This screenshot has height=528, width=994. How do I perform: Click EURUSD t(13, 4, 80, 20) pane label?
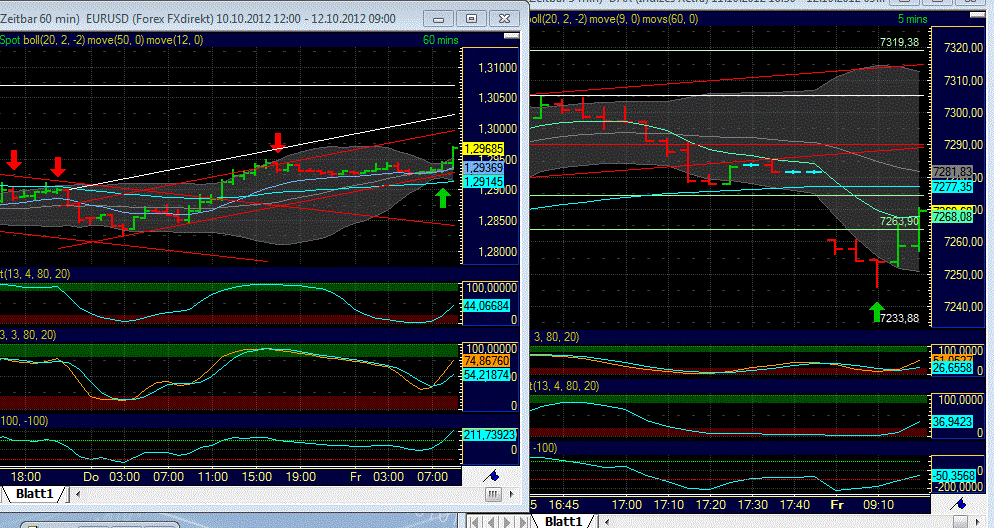coord(35,274)
